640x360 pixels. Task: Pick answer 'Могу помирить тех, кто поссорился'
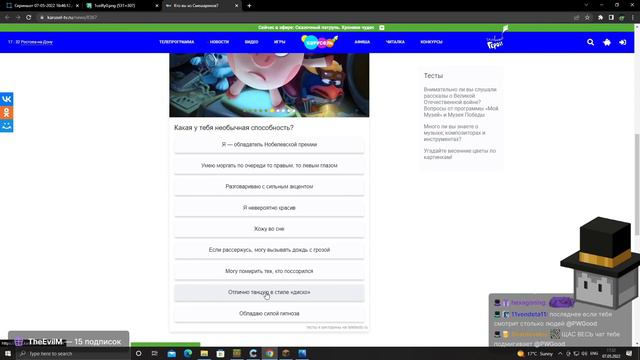click(269, 271)
